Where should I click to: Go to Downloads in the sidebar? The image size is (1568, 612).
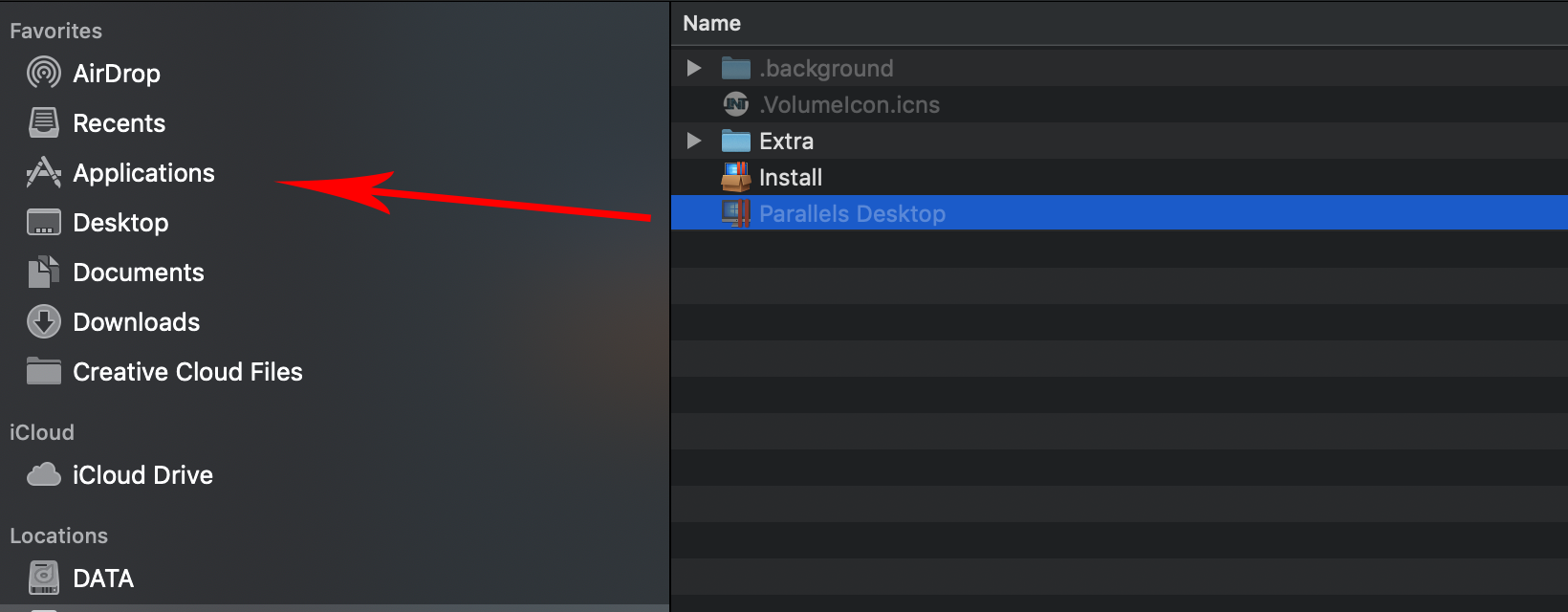tap(136, 322)
